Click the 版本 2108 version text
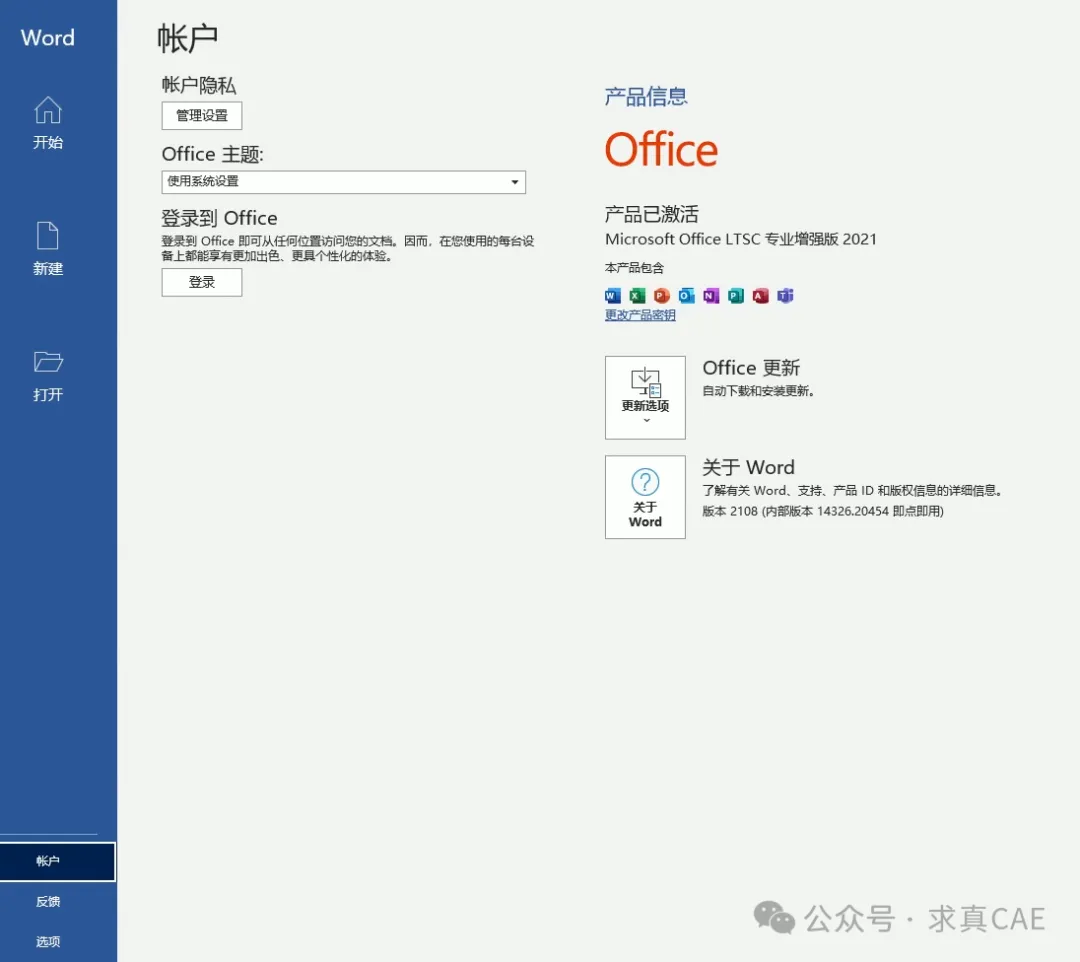Image resolution: width=1080 pixels, height=962 pixels. click(823, 511)
